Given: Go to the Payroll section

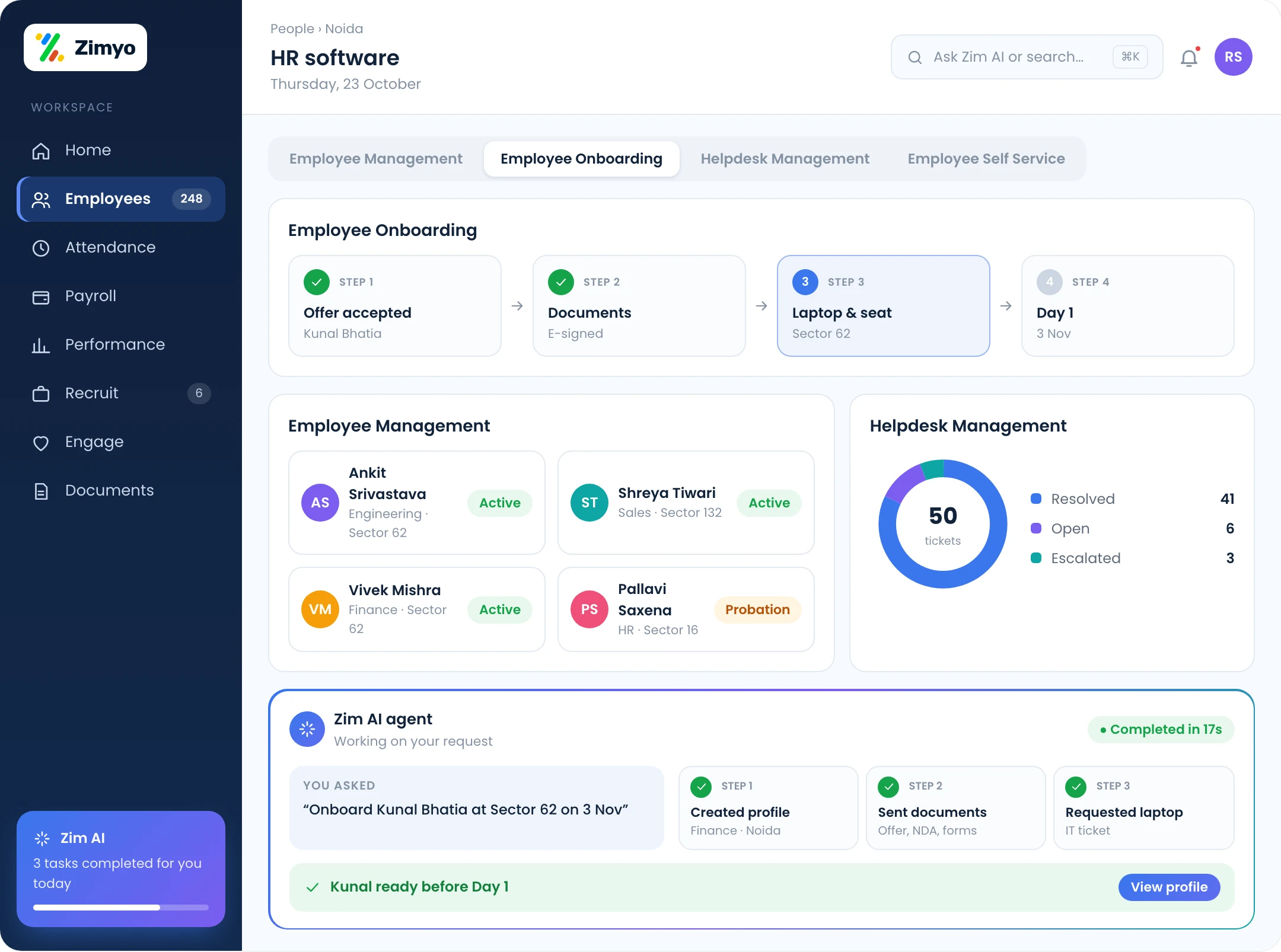Looking at the screenshot, I should [121, 296].
